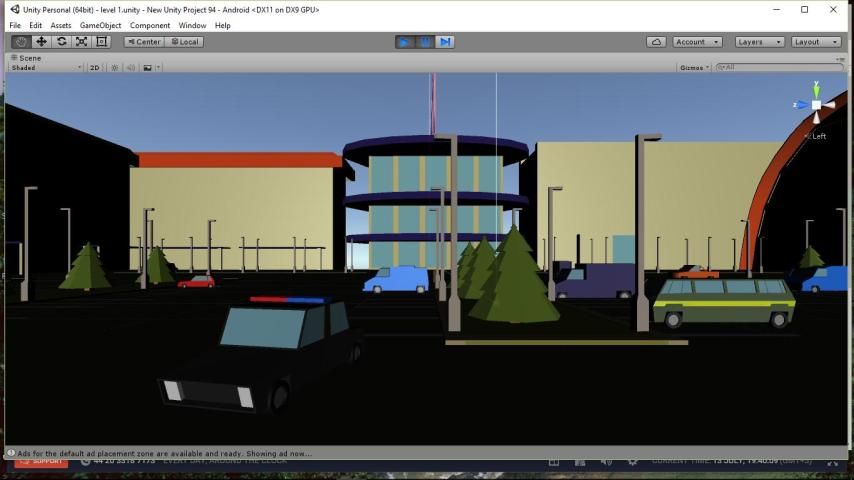Expand the Account dropdown
Image resolution: width=854 pixels, height=480 pixels.
[697, 42]
